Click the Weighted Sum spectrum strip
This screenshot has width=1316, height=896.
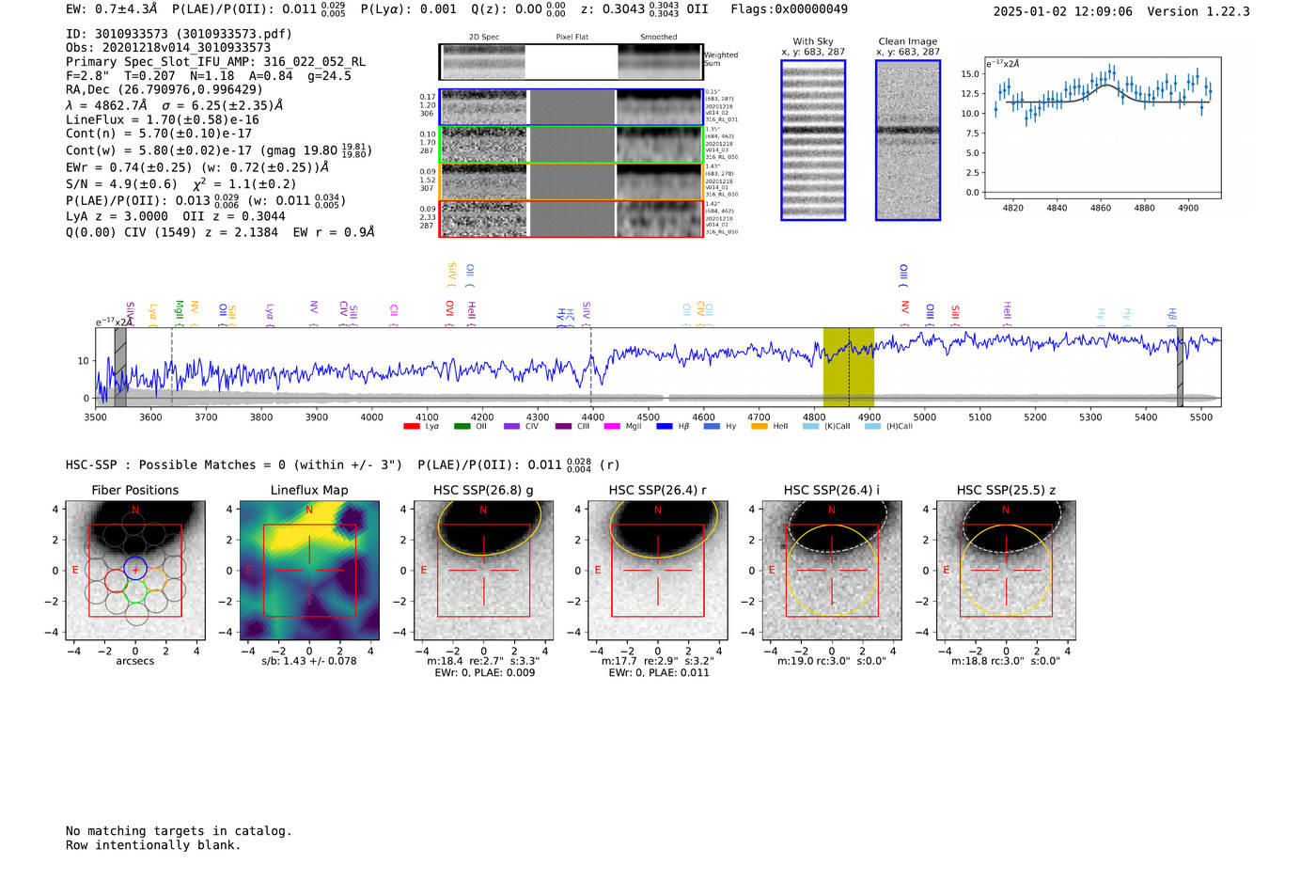572,62
